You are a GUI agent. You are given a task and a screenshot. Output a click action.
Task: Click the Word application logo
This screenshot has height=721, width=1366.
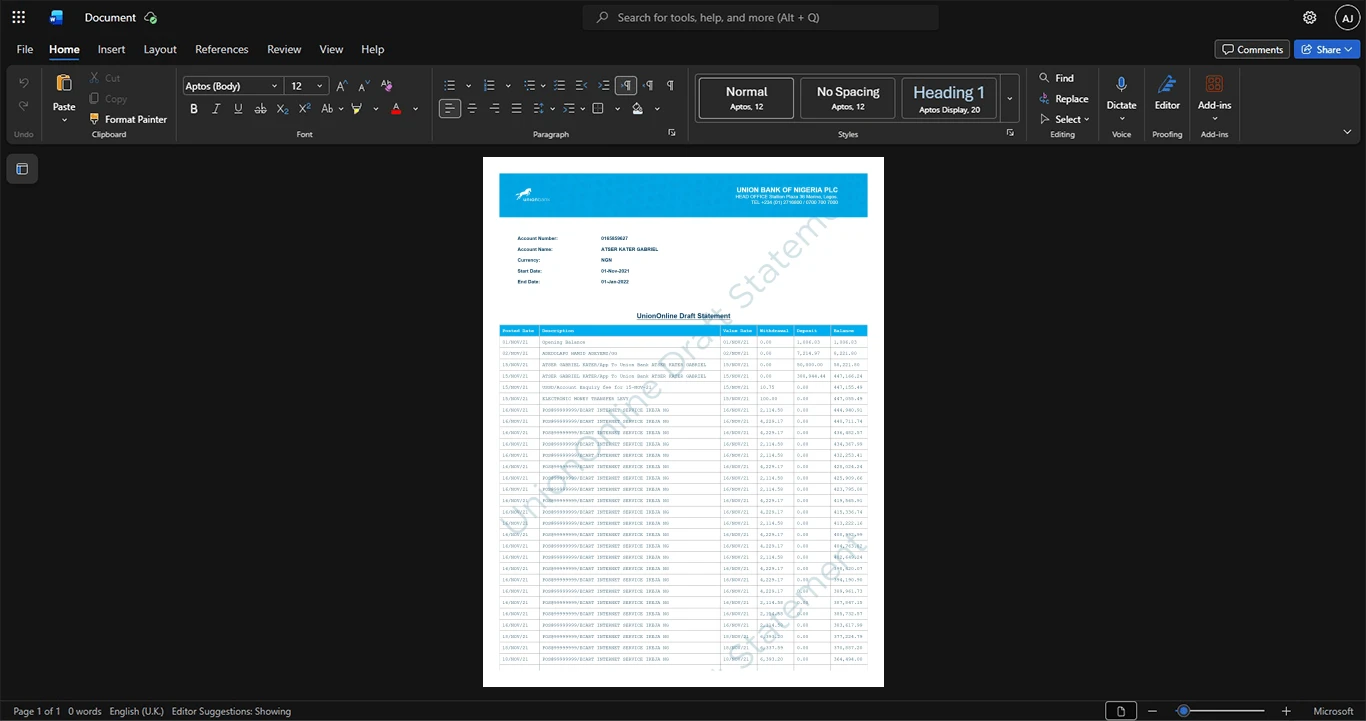click(56, 17)
